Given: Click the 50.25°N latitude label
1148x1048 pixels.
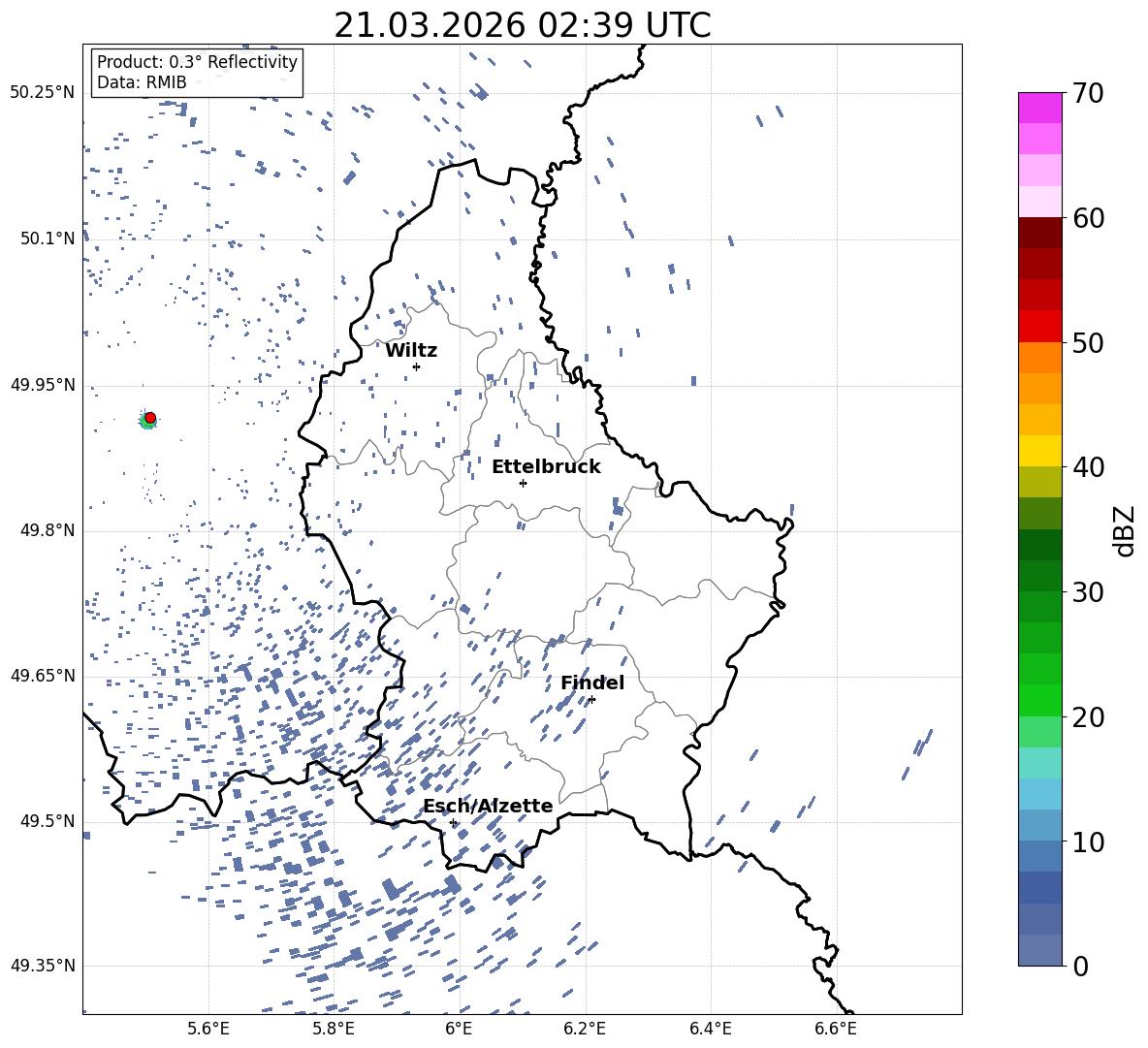Looking at the screenshot, I should [43, 93].
